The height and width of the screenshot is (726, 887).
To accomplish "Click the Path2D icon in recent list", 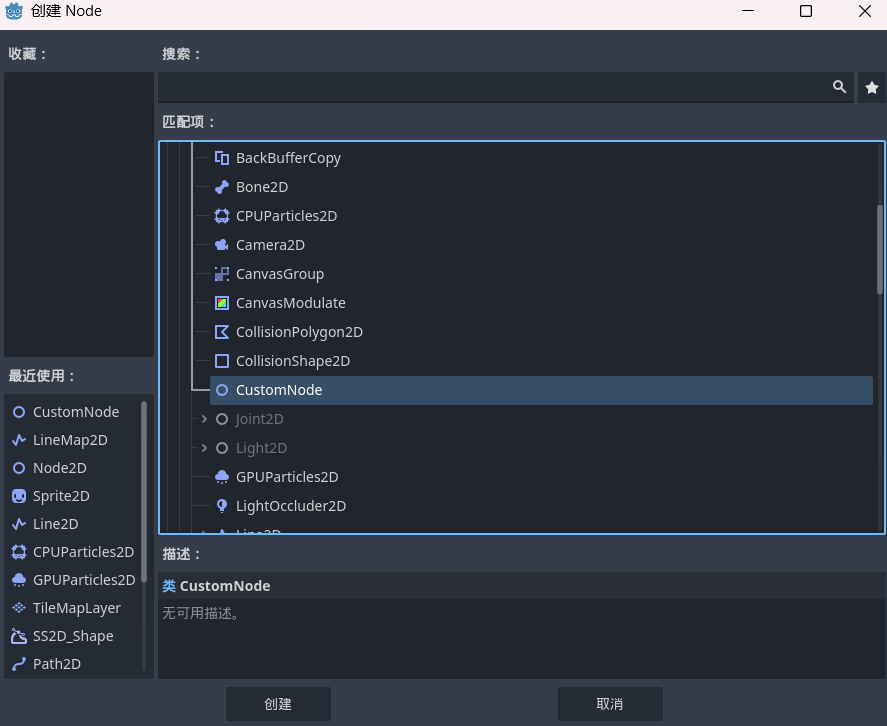I will (19, 664).
